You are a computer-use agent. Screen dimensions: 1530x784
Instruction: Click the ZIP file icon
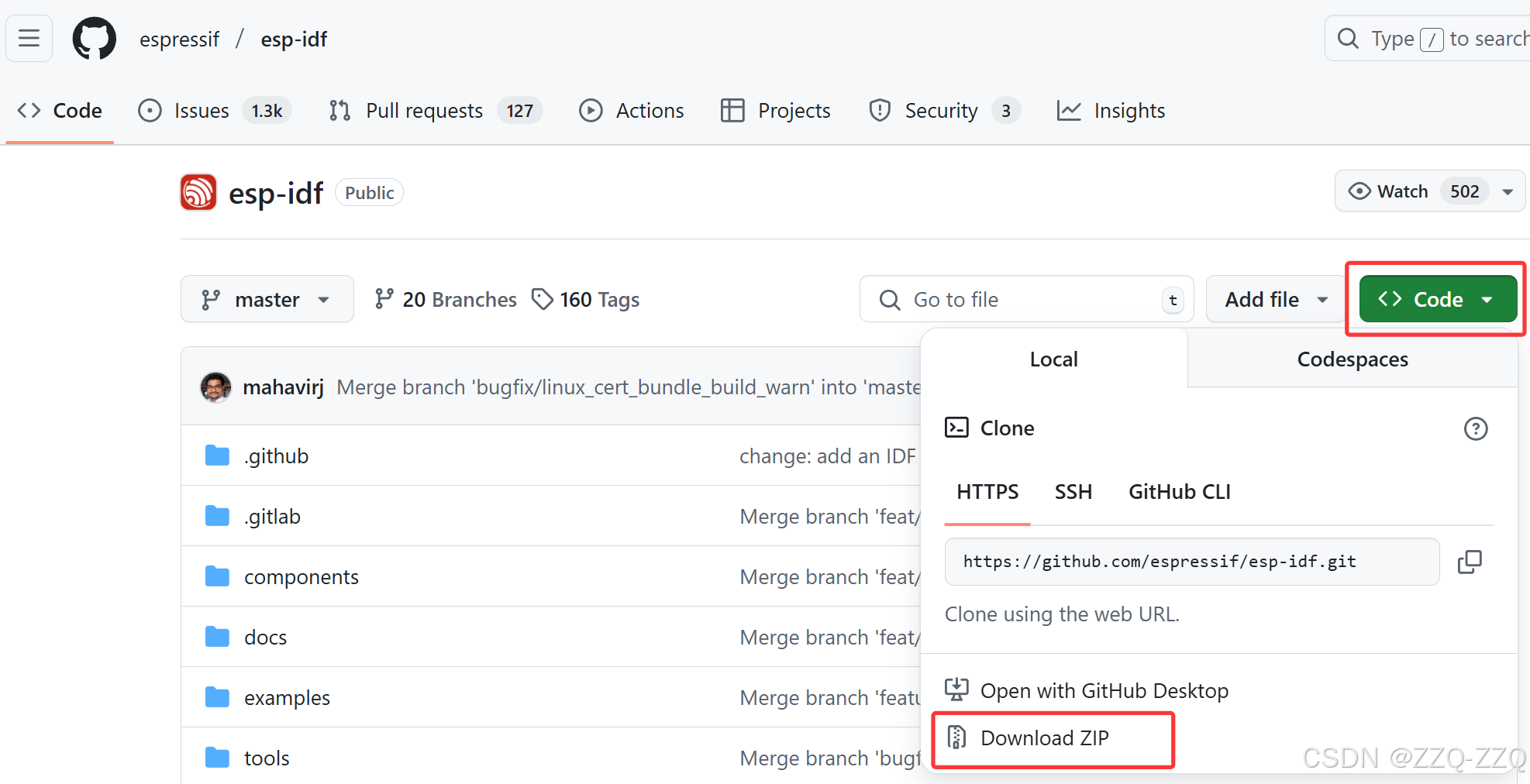pos(956,738)
